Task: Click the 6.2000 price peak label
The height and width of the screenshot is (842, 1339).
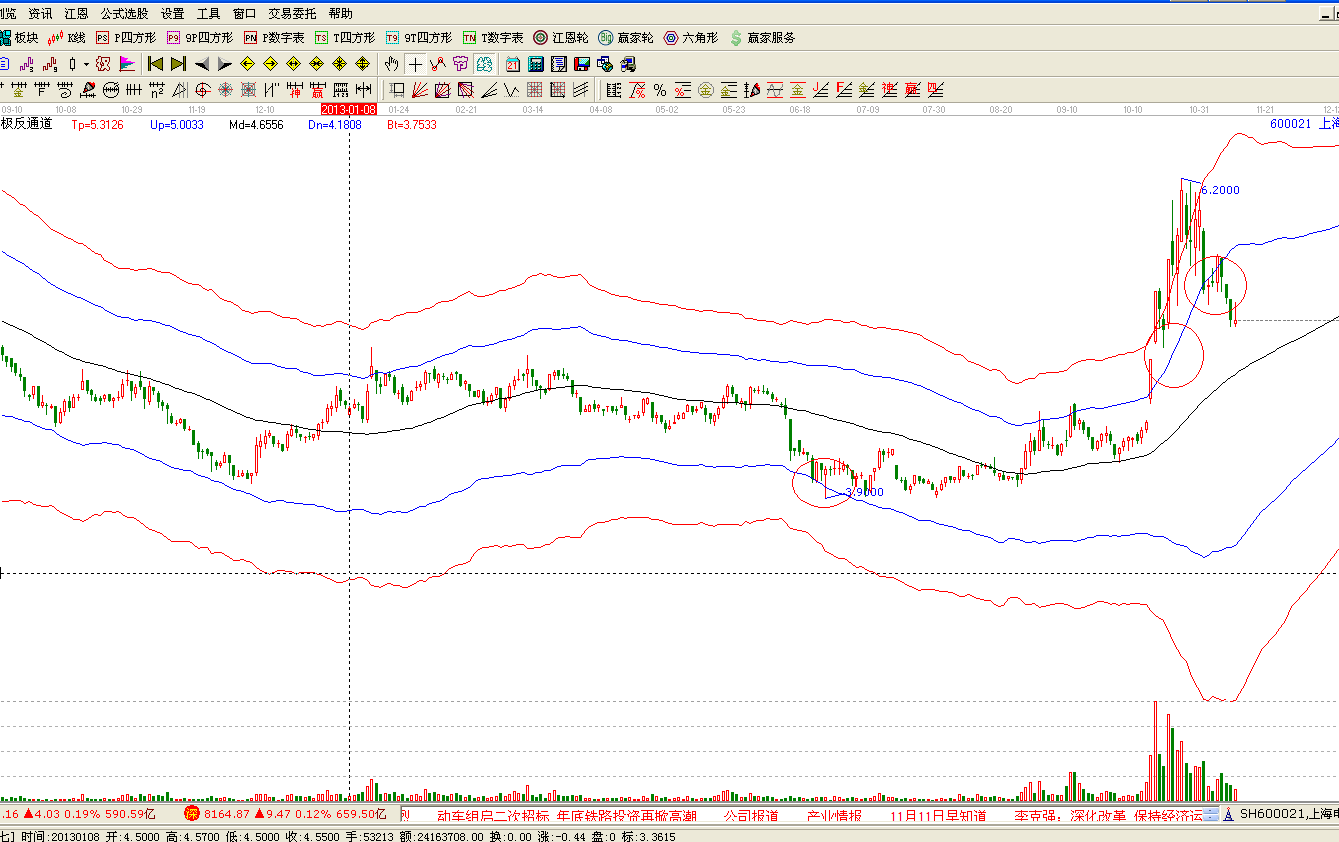Action: (x=1220, y=190)
